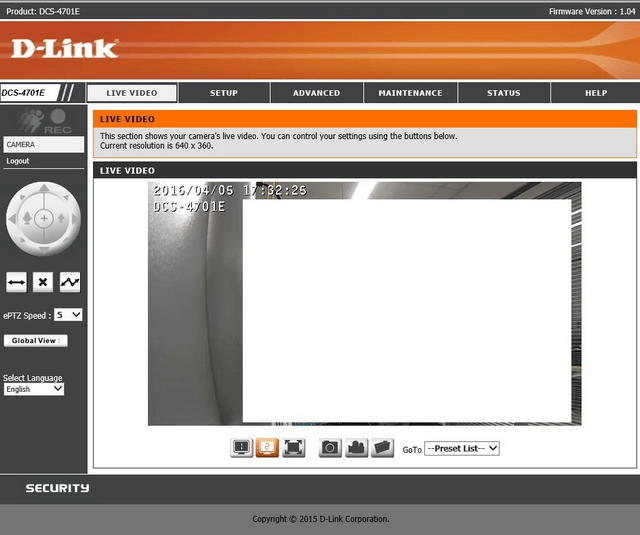The width and height of the screenshot is (640, 535).
Task: Click the Copyright 2015 D-Link Corporation text
Action: 321,519
